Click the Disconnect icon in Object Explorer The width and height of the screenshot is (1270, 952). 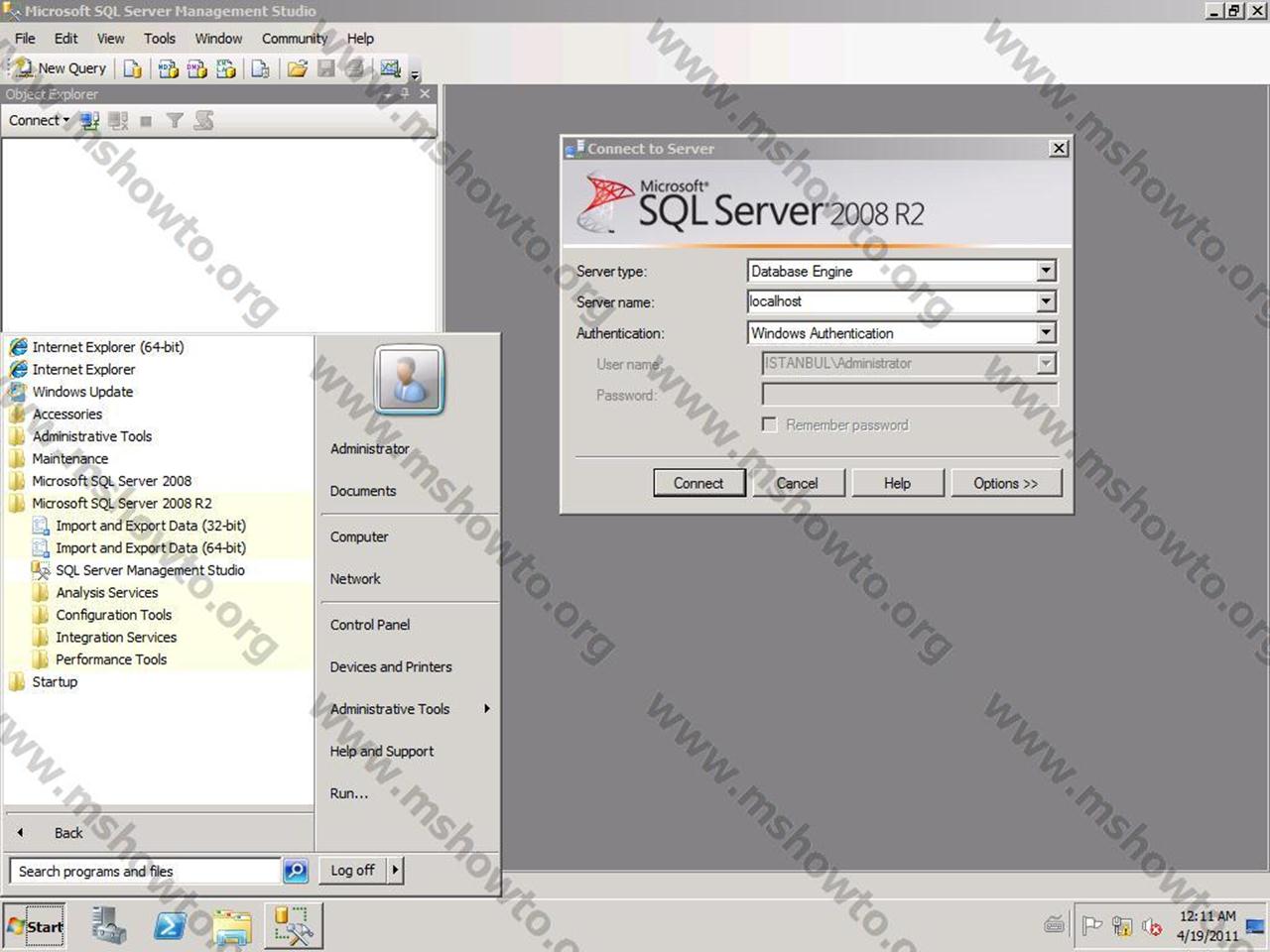118,121
